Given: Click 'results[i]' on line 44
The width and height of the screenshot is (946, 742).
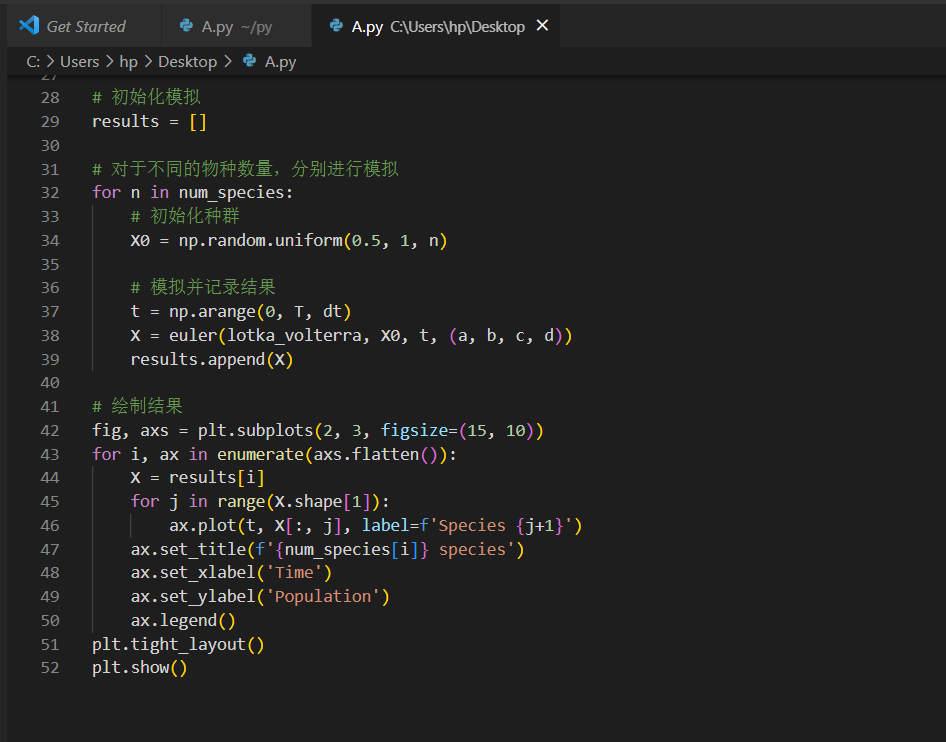Looking at the screenshot, I should point(217,478).
